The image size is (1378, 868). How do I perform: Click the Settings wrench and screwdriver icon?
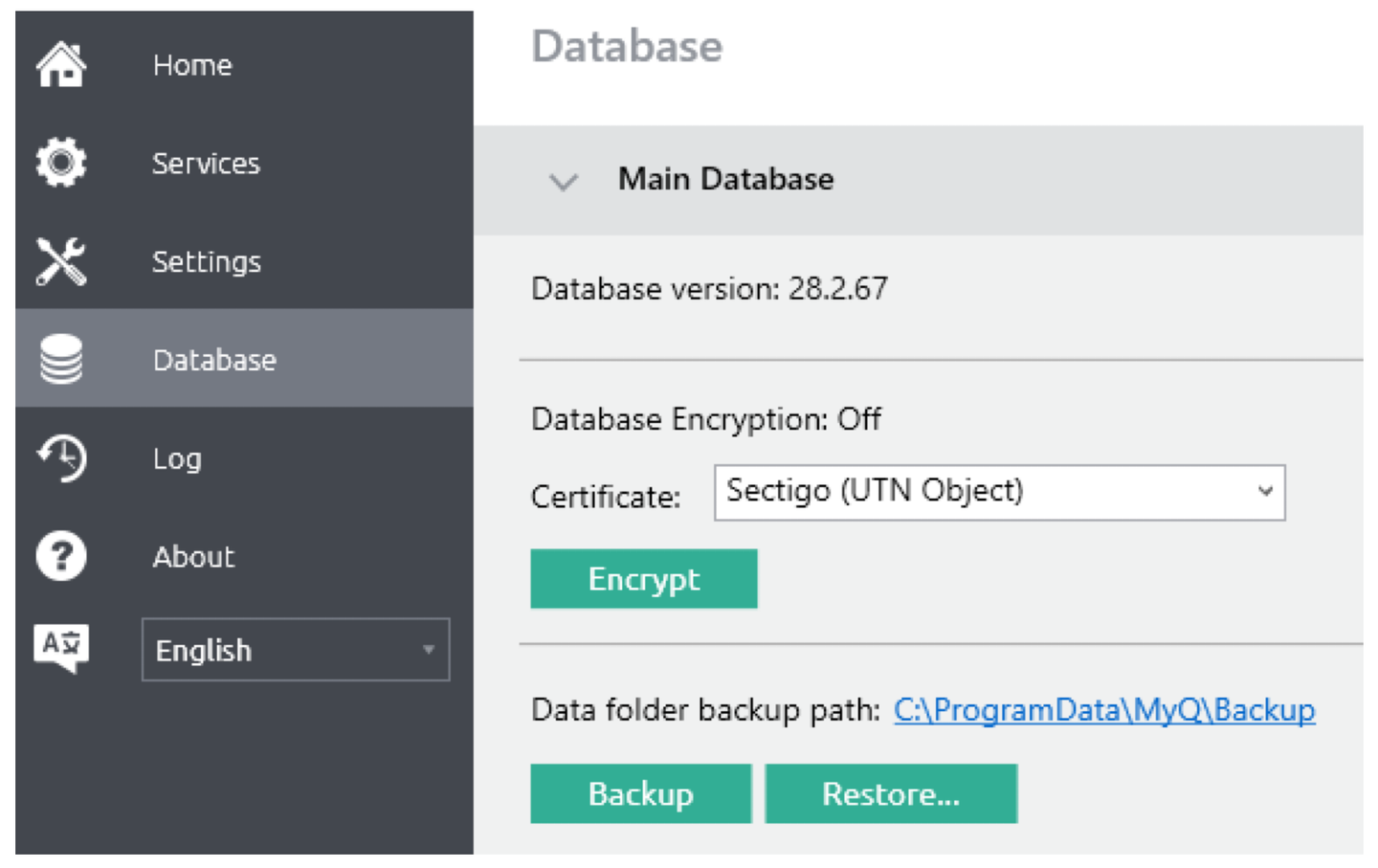coord(61,261)
